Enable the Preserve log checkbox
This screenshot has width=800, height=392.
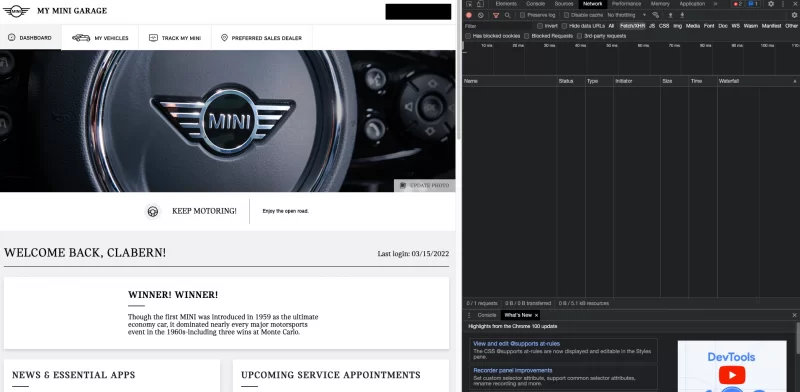coord(522,15)
